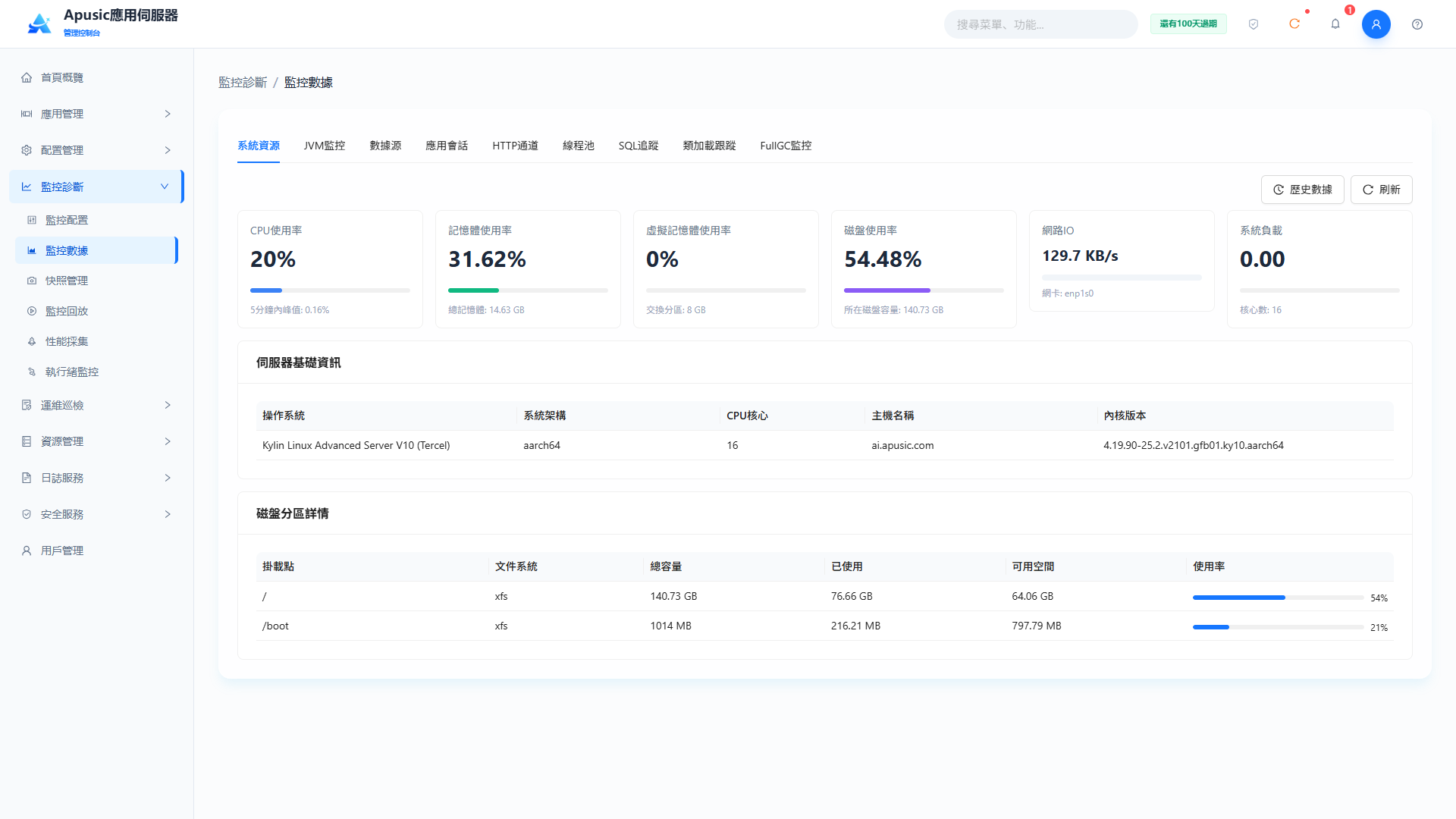Click the 監控配置 submenu icon
The image size is (1456, 819).
32,220
